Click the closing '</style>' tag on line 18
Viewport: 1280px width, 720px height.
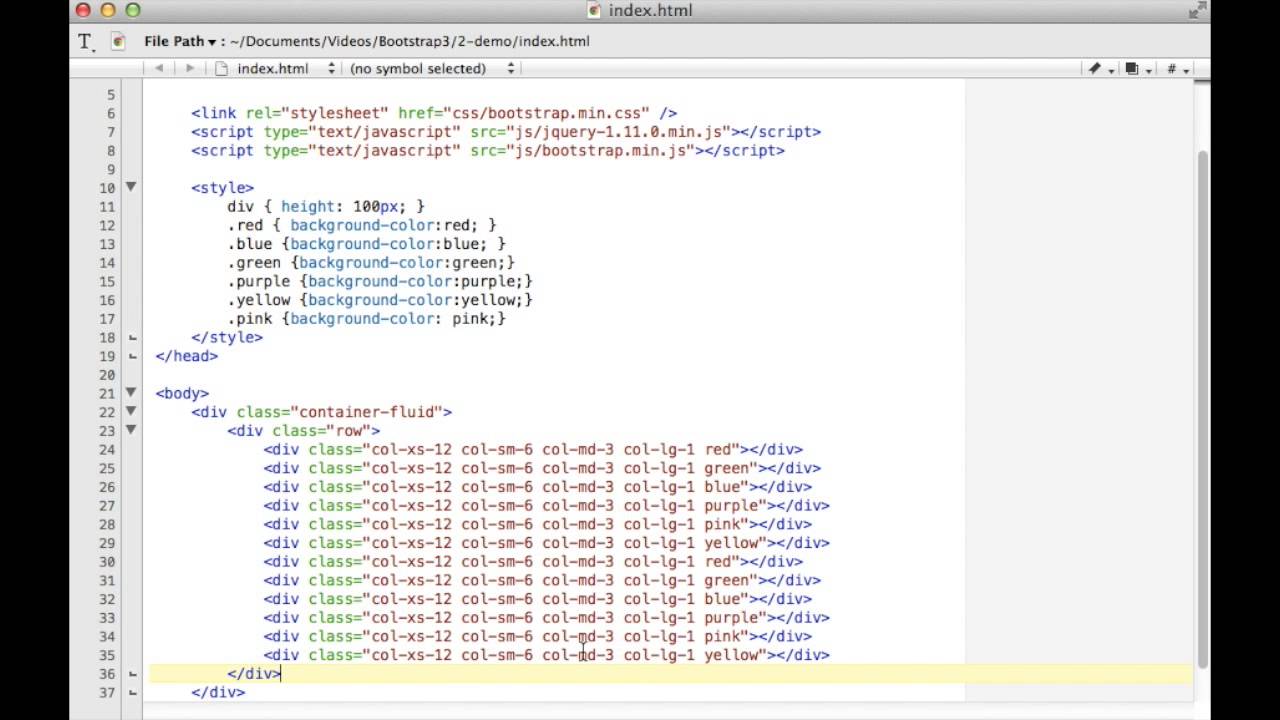[227, 337]
